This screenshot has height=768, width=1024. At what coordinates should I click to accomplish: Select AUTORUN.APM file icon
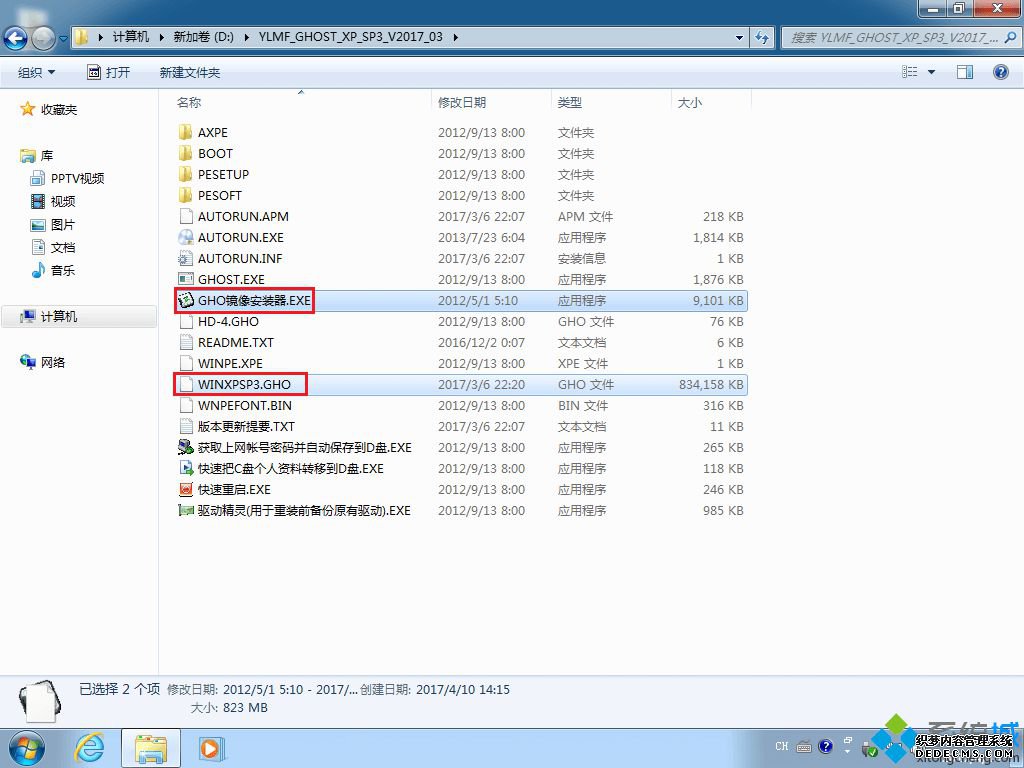click(x=186, y=216)
